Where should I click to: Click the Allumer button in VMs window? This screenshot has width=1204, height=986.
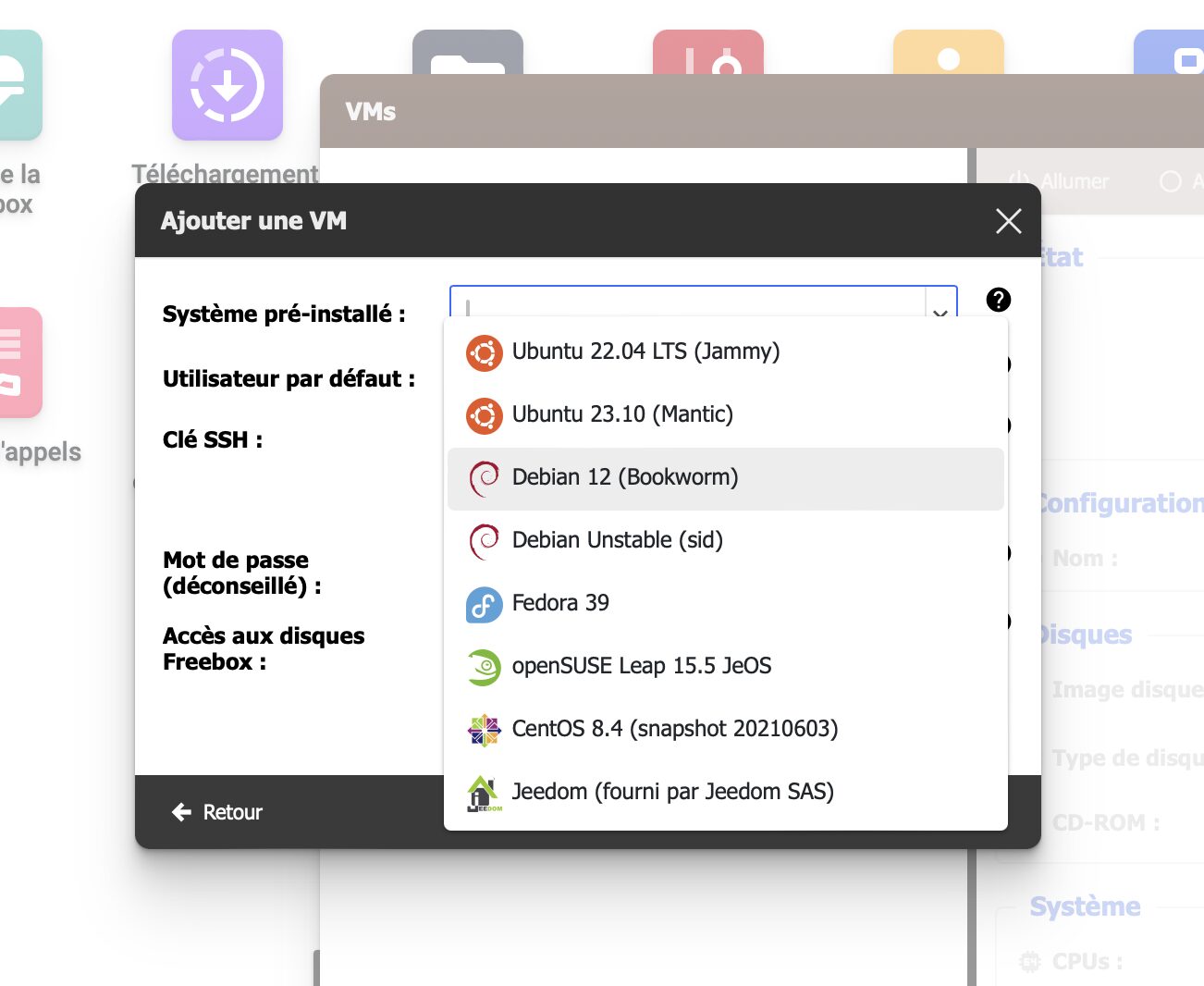(1058, 181)
